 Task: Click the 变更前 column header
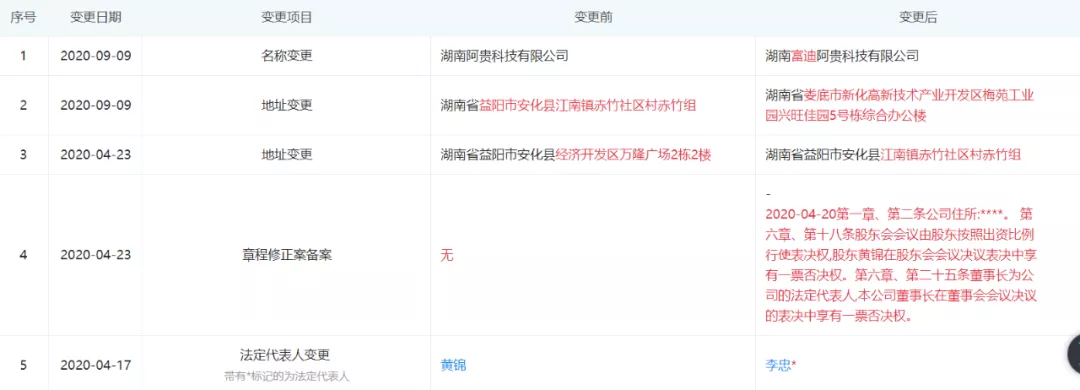pyautogui.click(x=593, y=18)
